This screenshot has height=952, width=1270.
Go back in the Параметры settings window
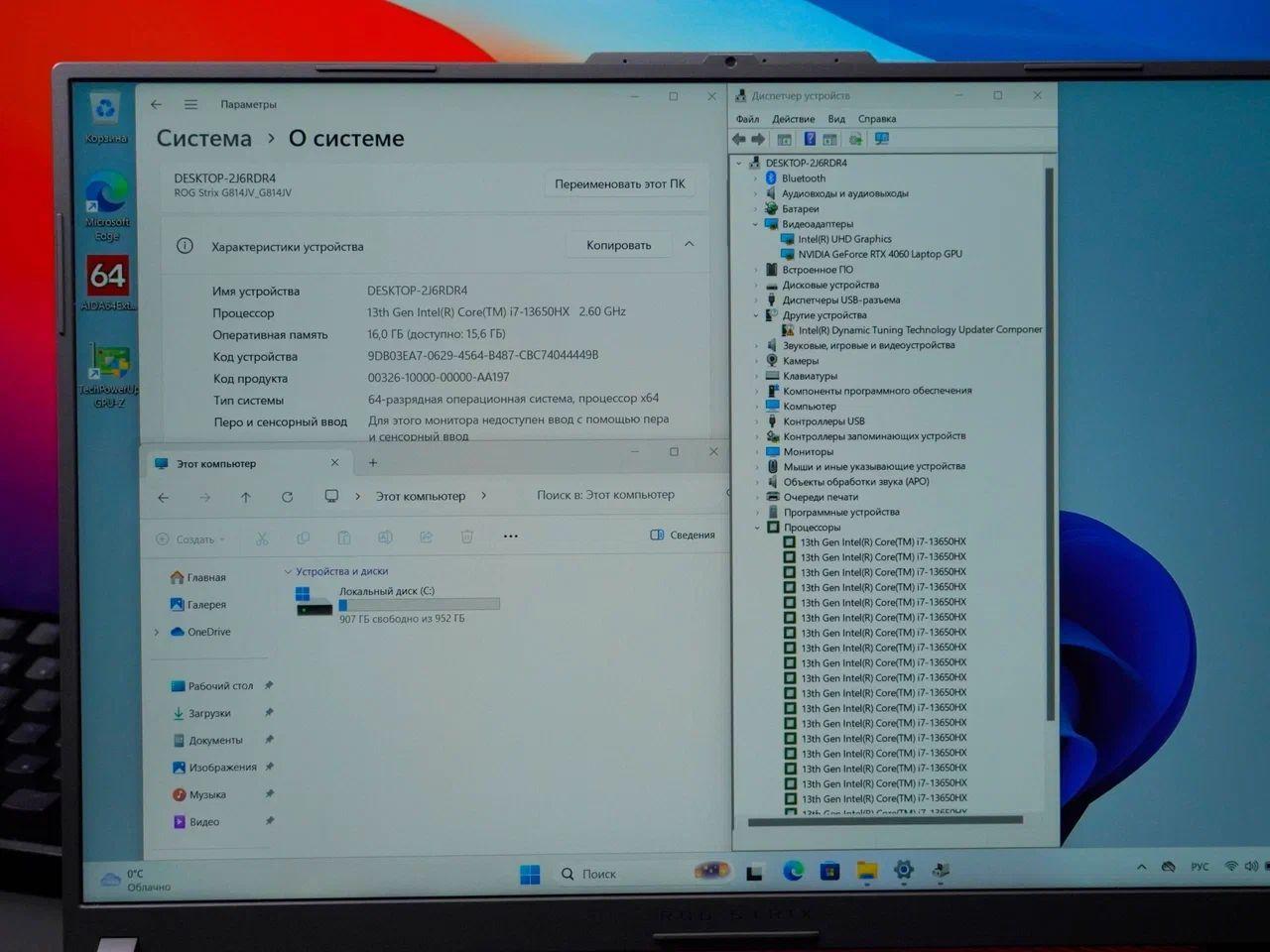click(x=157, y=104)
